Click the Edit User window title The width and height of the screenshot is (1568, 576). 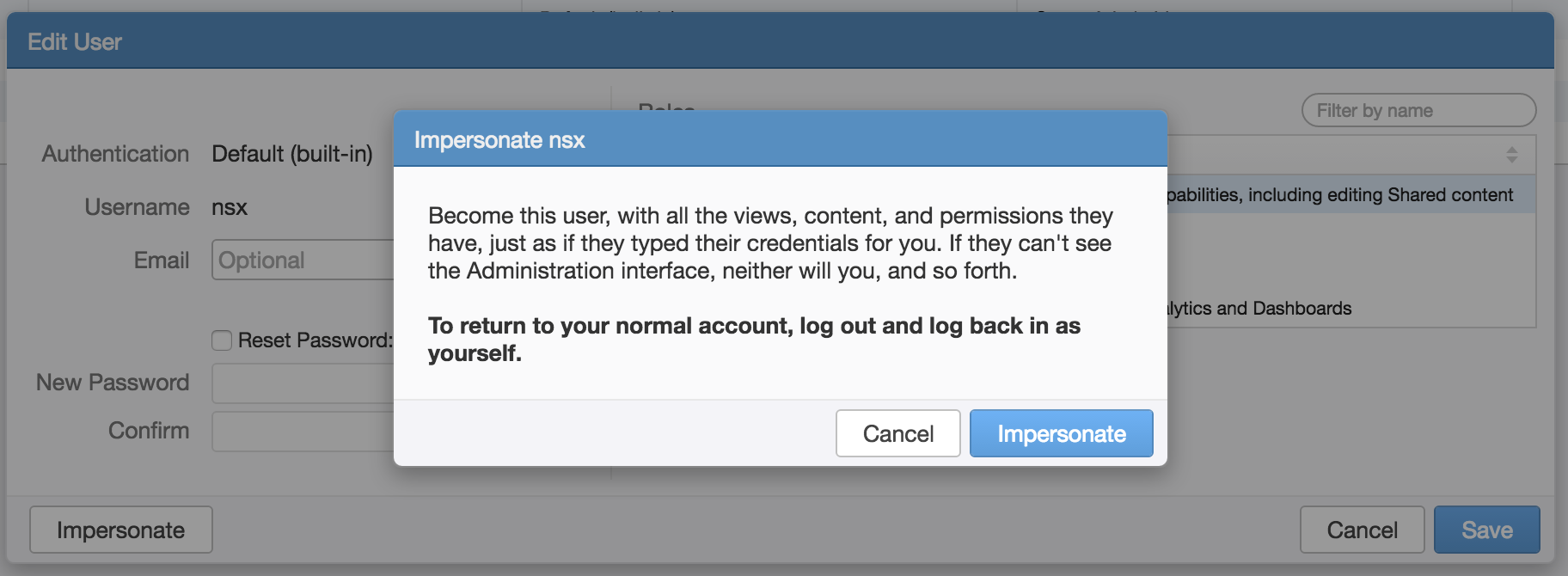[x=75, y=42]
